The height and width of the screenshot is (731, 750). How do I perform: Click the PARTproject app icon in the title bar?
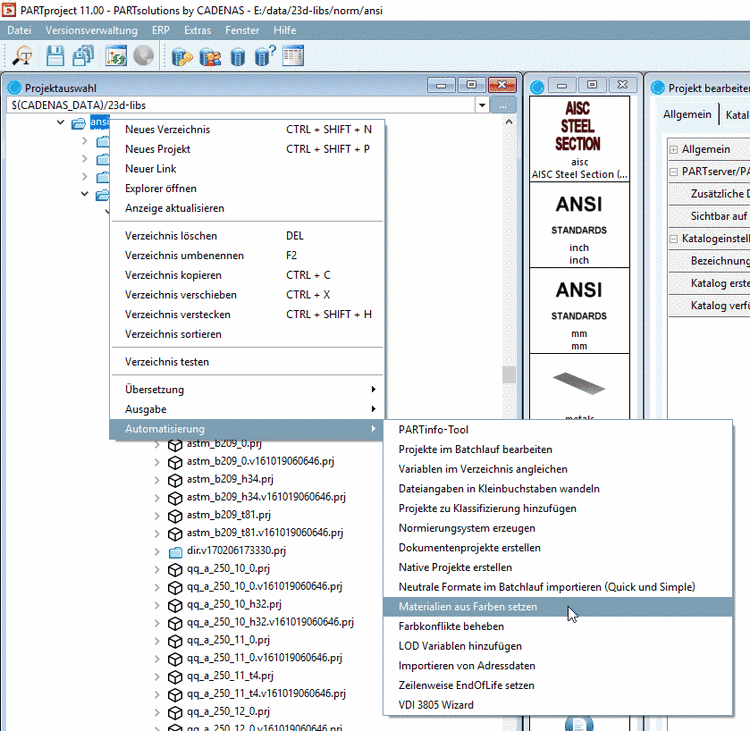9,10
